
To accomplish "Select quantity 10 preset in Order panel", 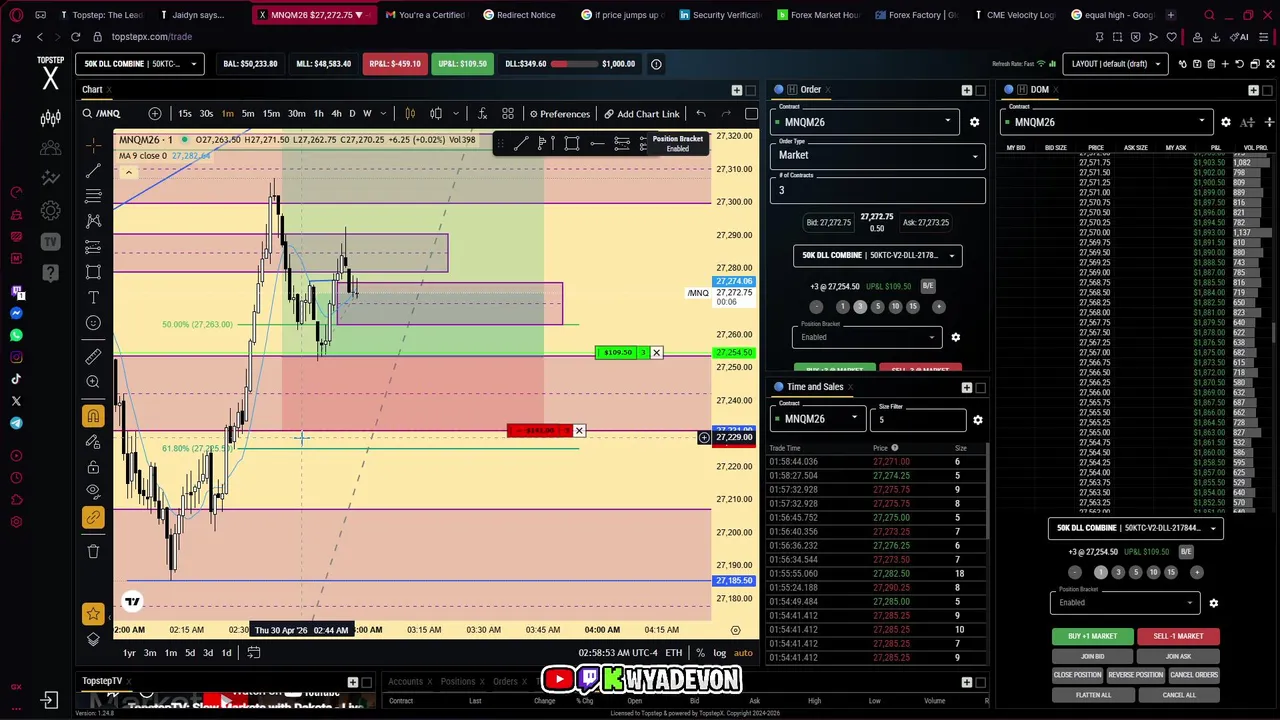I will (x=895, y=307).
